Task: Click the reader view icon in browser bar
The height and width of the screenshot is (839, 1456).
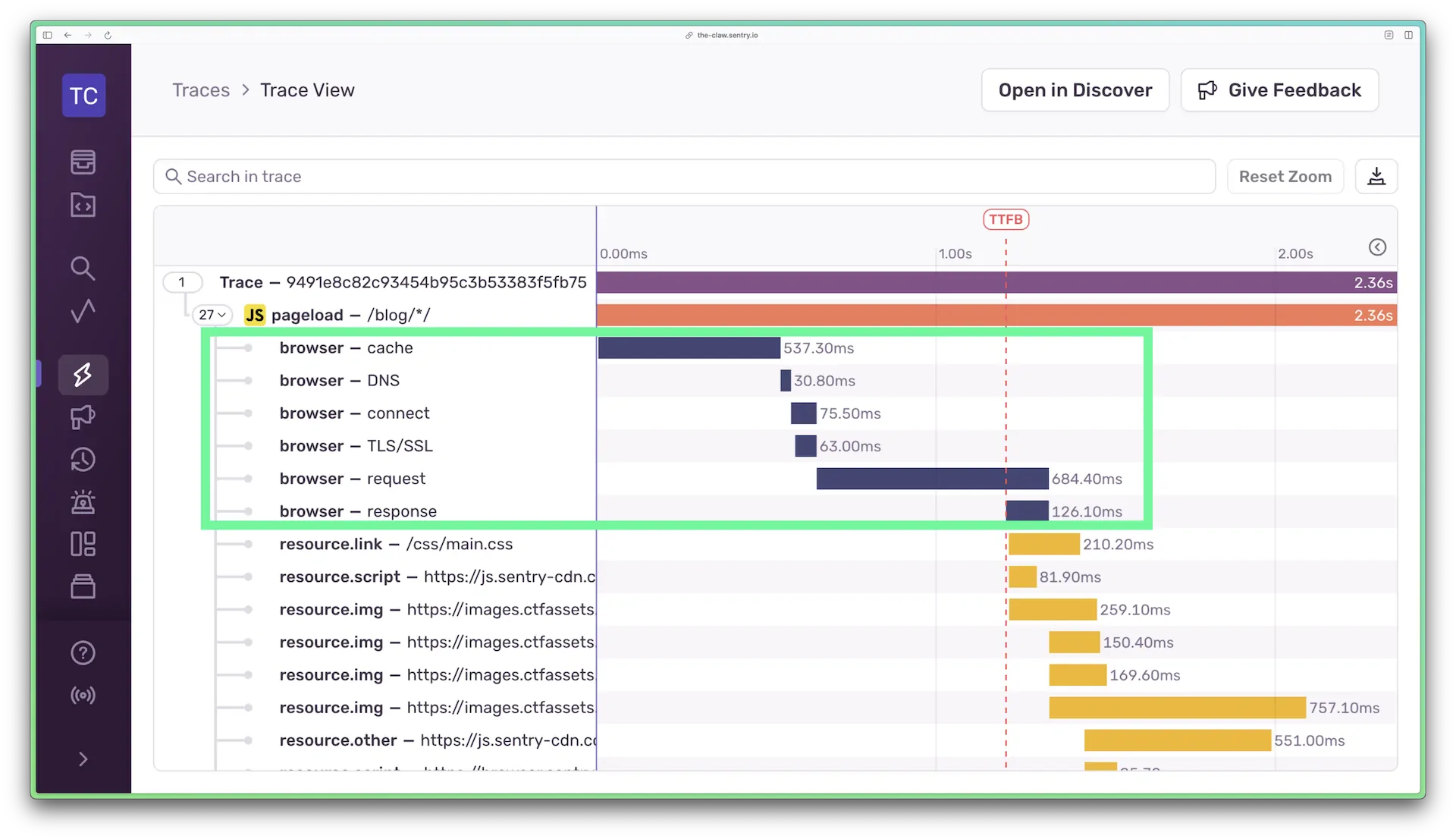Action: point(1389,35)
